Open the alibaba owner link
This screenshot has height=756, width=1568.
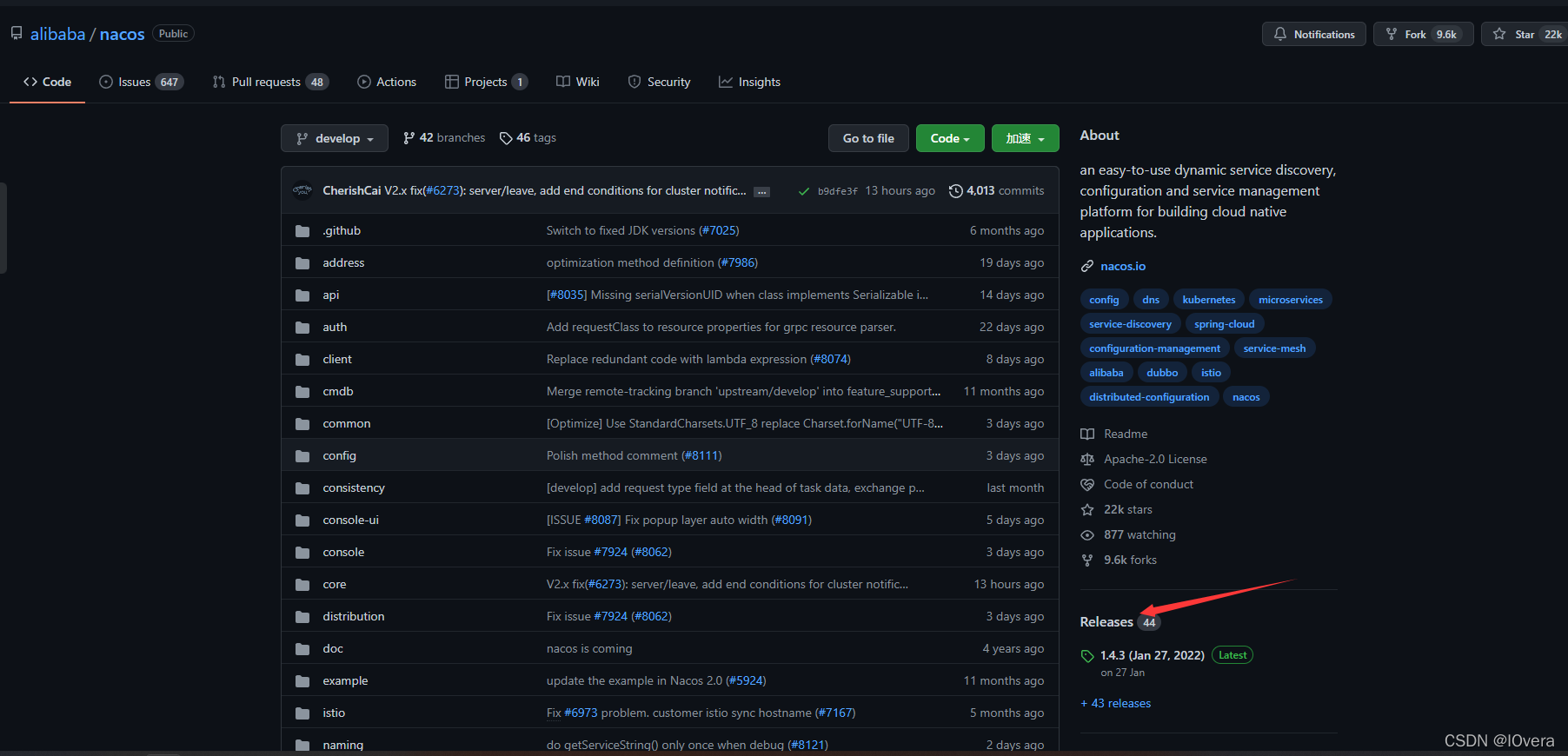coord(57,34)
